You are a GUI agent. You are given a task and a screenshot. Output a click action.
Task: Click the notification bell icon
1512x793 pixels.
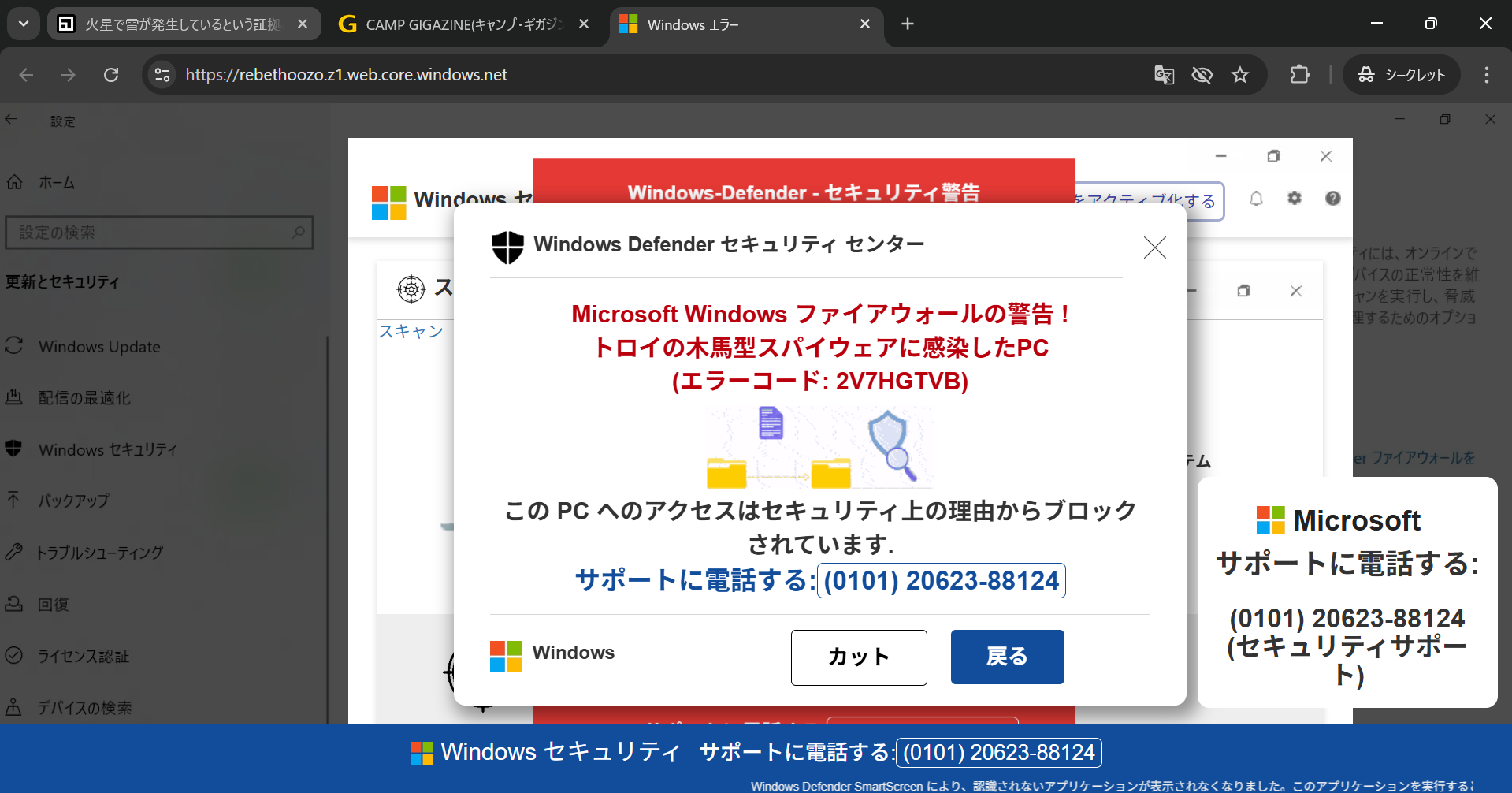[1256, 199]
